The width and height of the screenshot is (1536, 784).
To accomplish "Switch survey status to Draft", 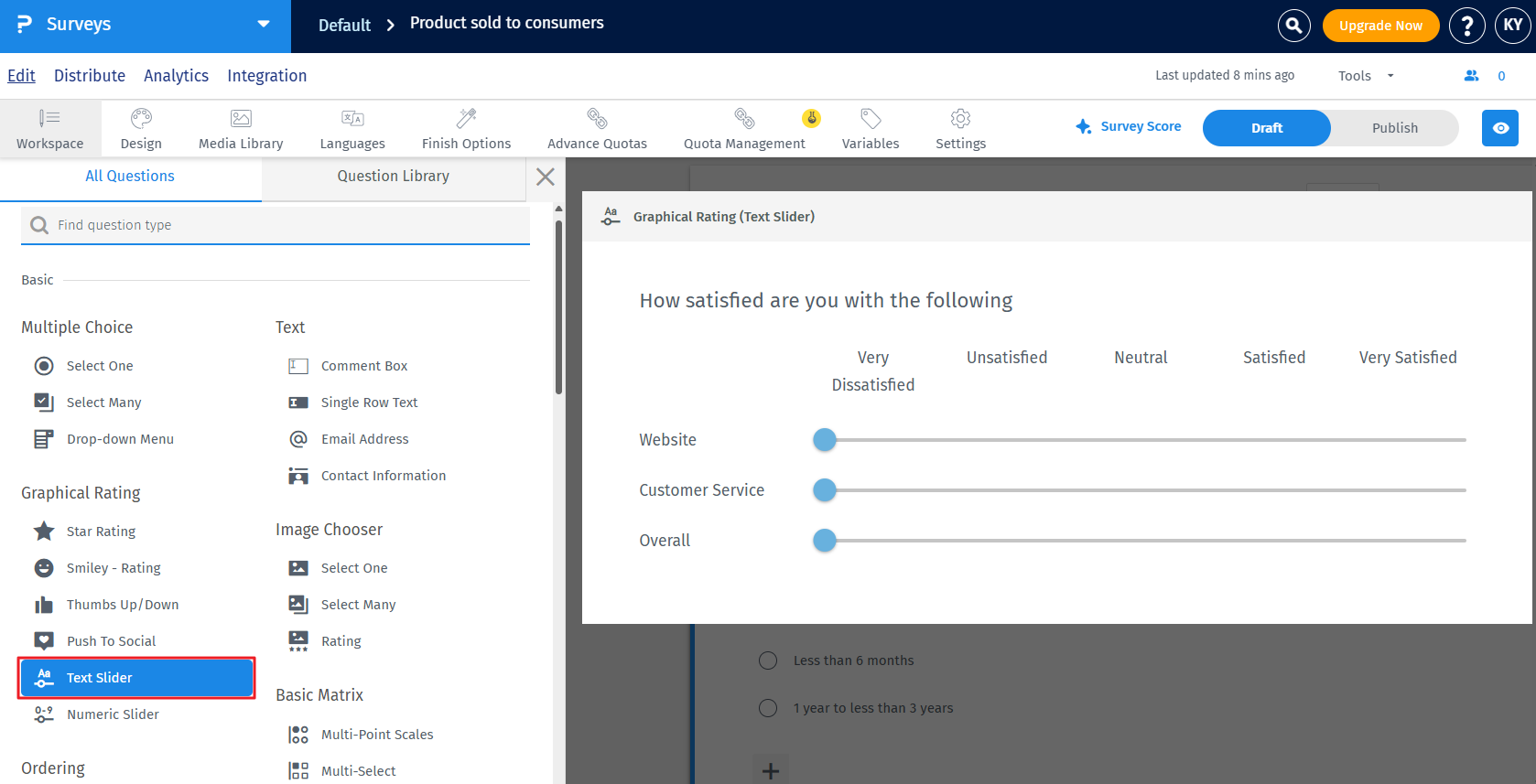I will [x=1267, y=128].
